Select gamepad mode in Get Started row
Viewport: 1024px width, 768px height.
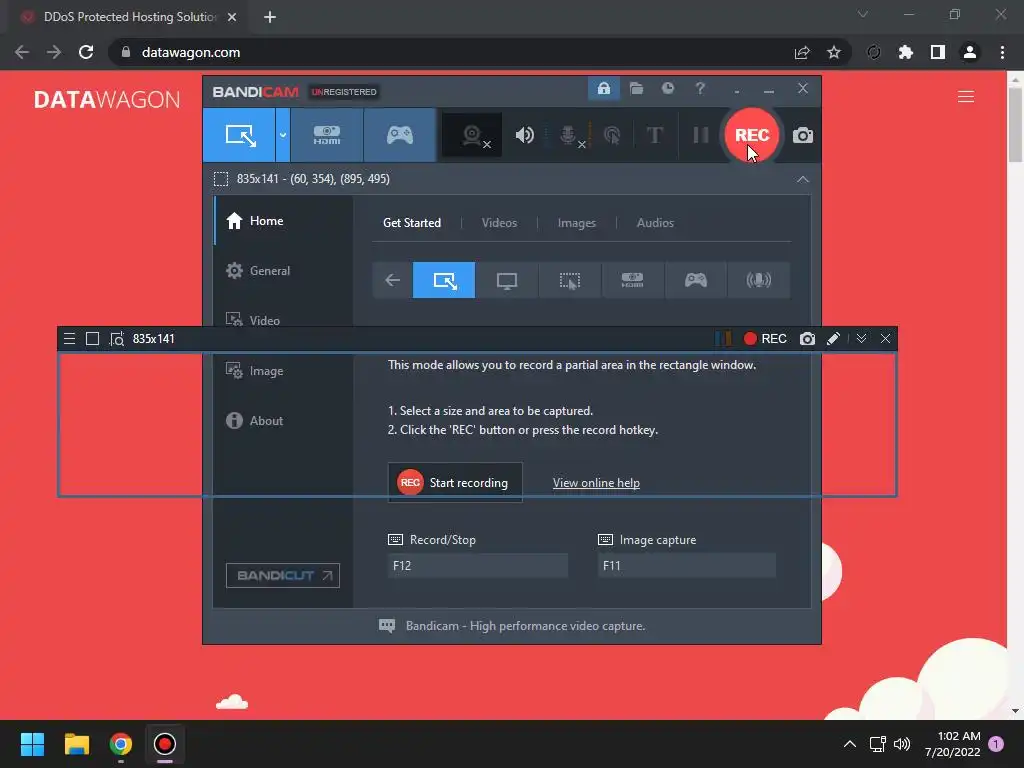[x=696, y=280]
